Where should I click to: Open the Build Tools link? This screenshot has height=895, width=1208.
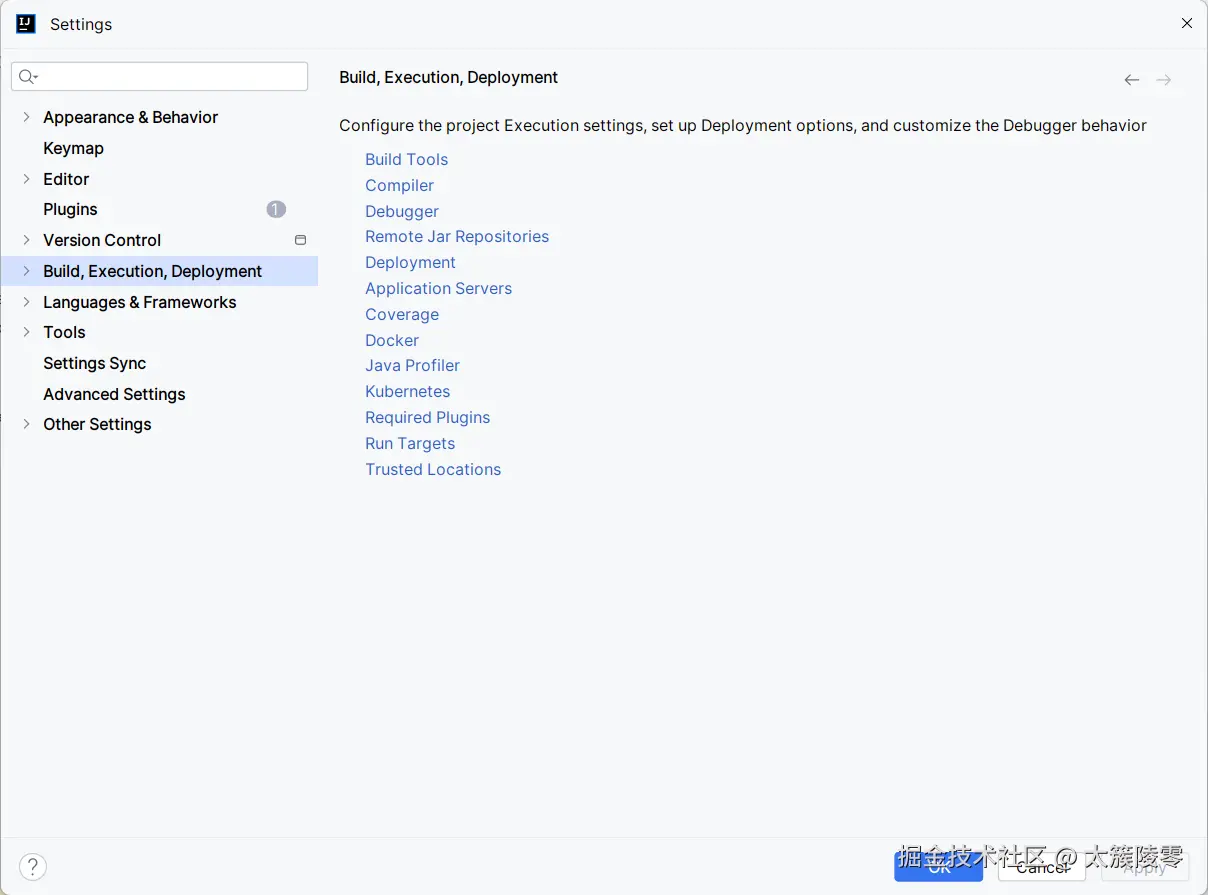(406, 159)
